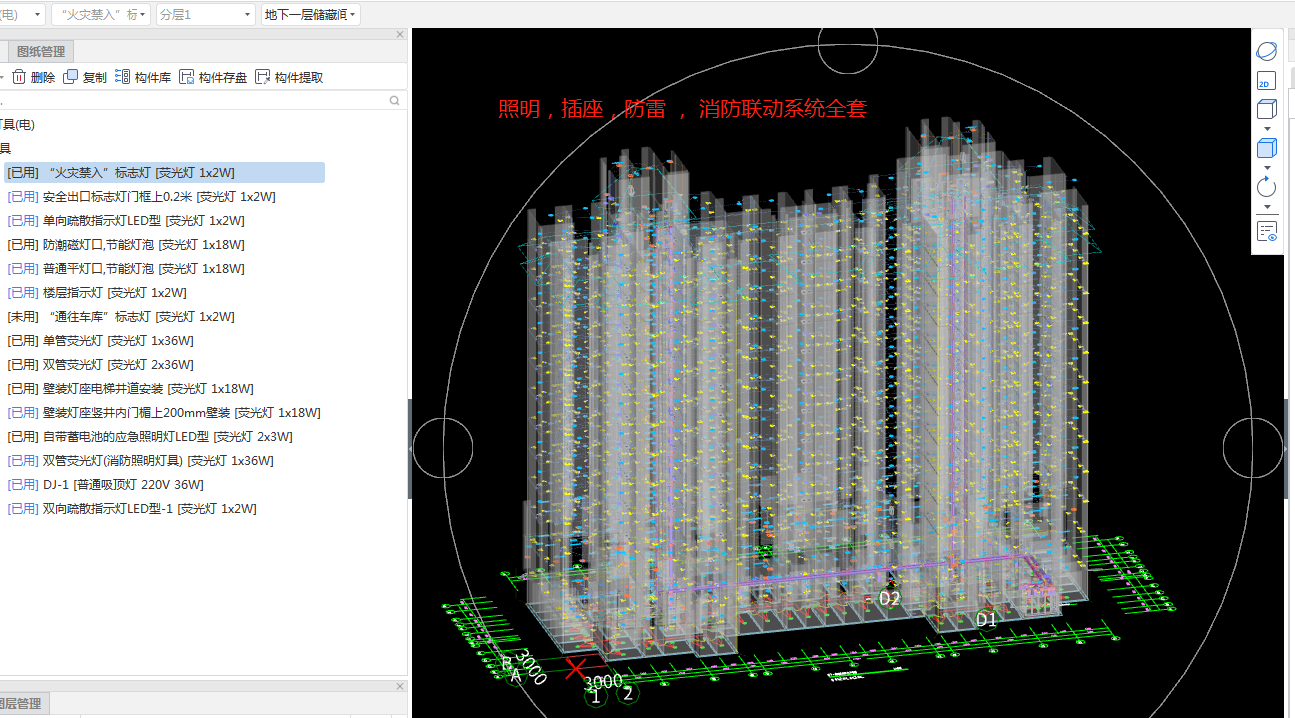1295x718 pixels.
Task: Click the red X origin marker in viewport
Action: (x=576, y=668)
